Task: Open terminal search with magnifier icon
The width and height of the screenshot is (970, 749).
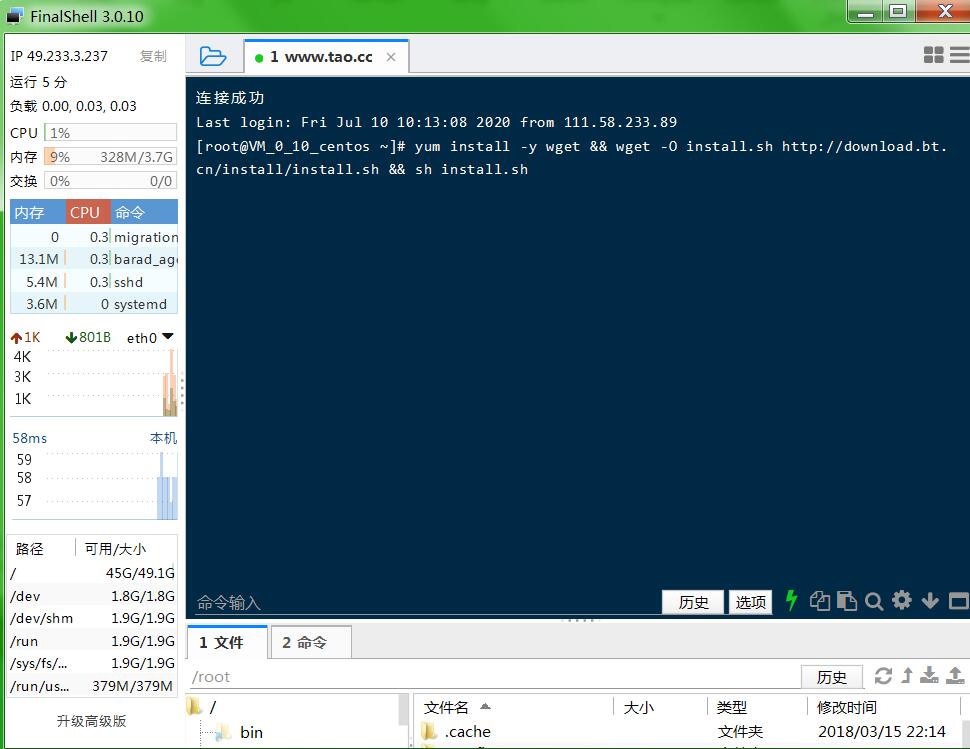Action: point(874,600)
